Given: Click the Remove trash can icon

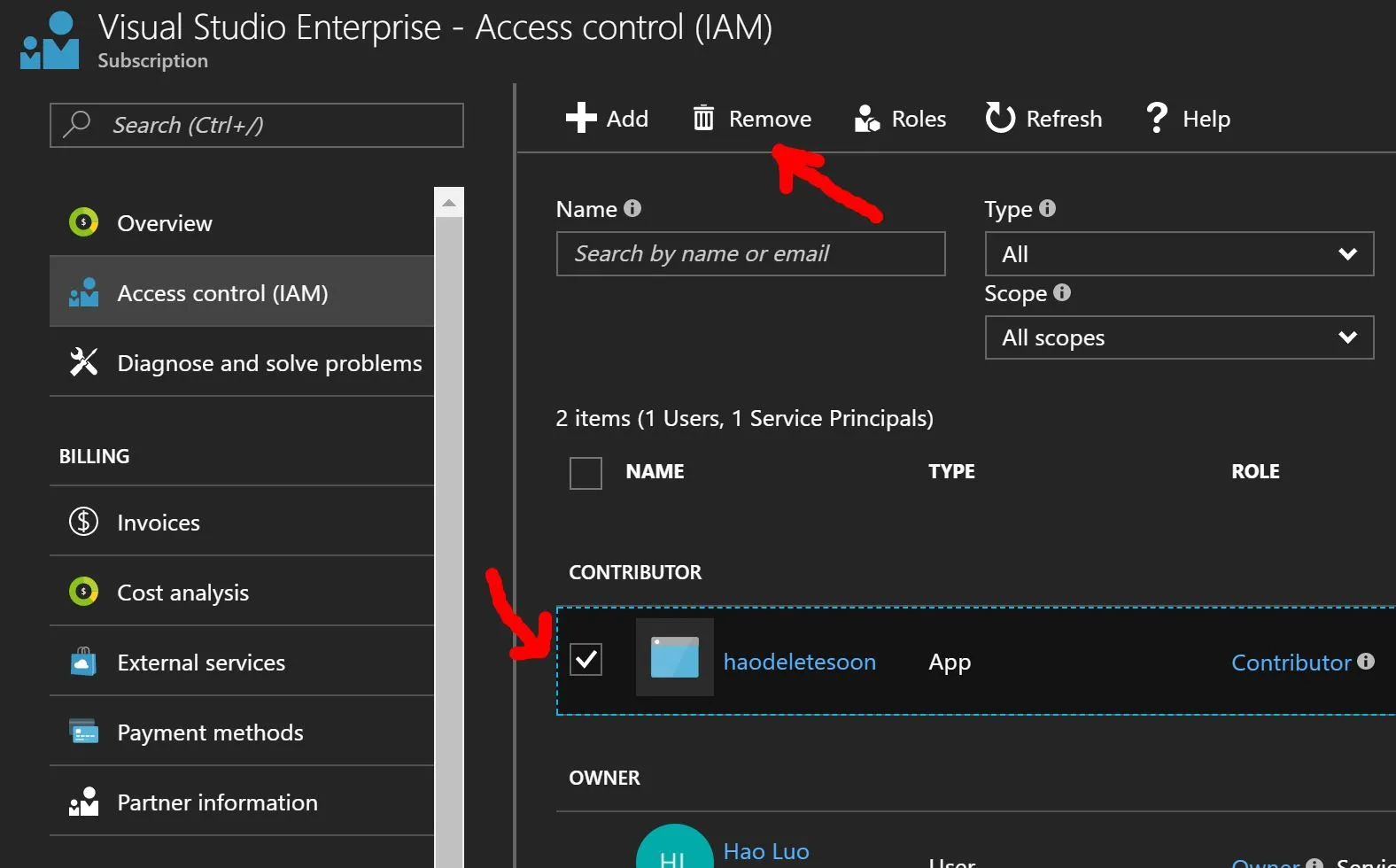Looking at the screenshot, I should click(x=703, y=118).
